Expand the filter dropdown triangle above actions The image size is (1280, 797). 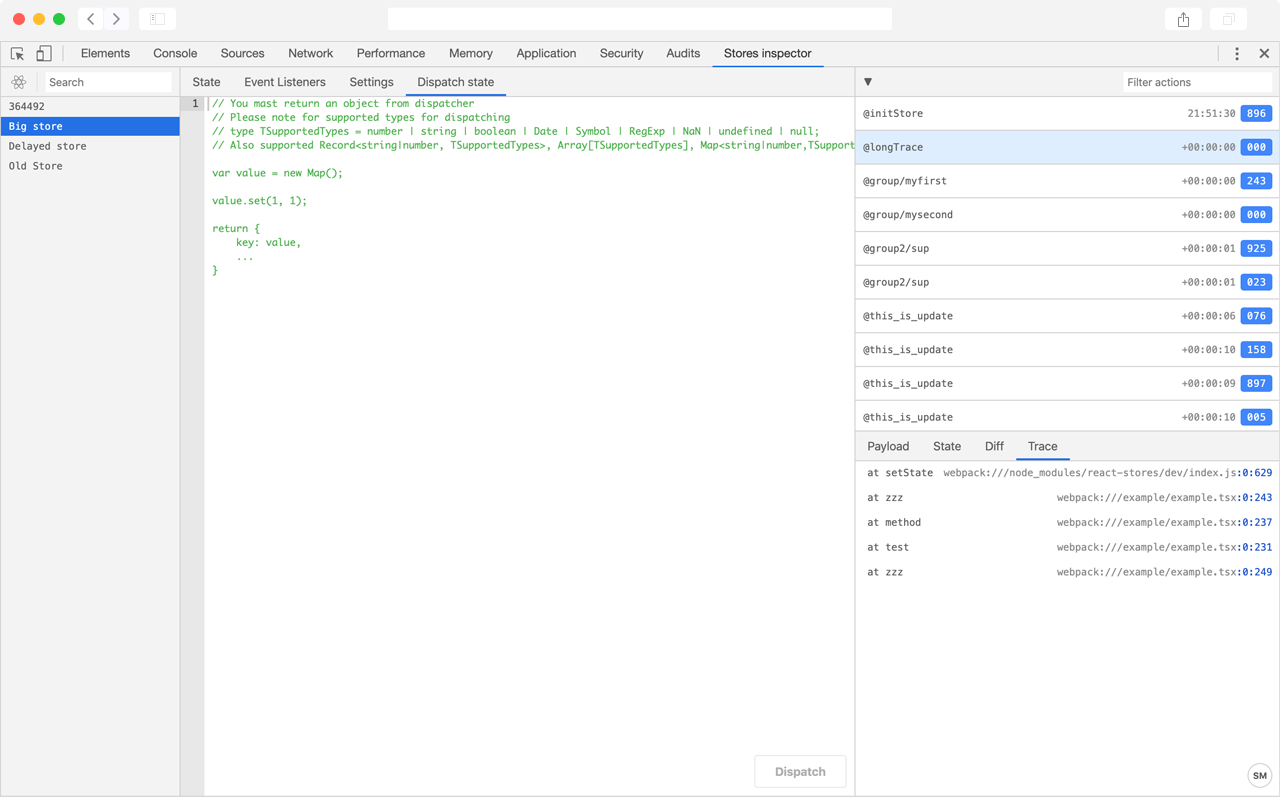tap(868, 82)
